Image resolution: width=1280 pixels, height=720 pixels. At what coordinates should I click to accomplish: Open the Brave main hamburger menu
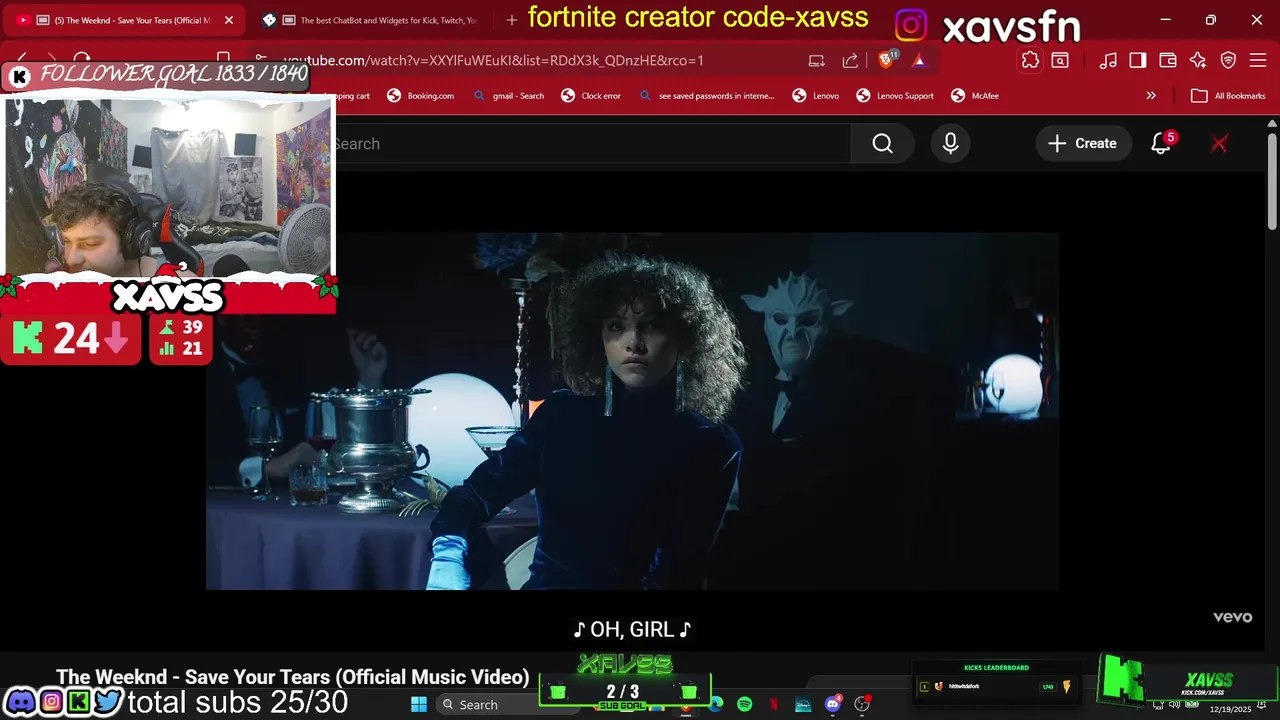pos(1258,60)
